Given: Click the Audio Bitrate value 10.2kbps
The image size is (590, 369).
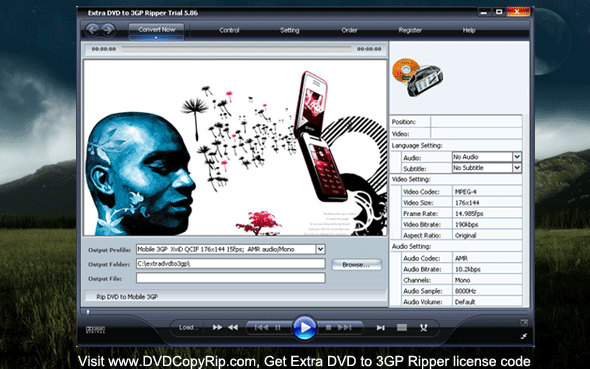Looking at the screenshot, I should 468,269.
